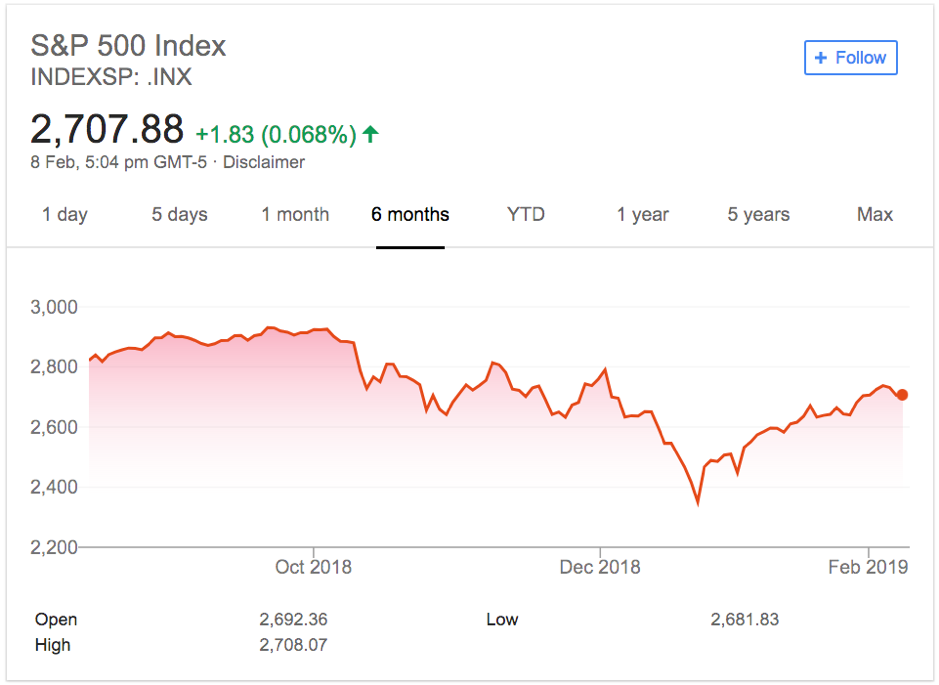Click the Oct 2018 axis label
Viewport: 939px width, 685px height.
[313, 567]
